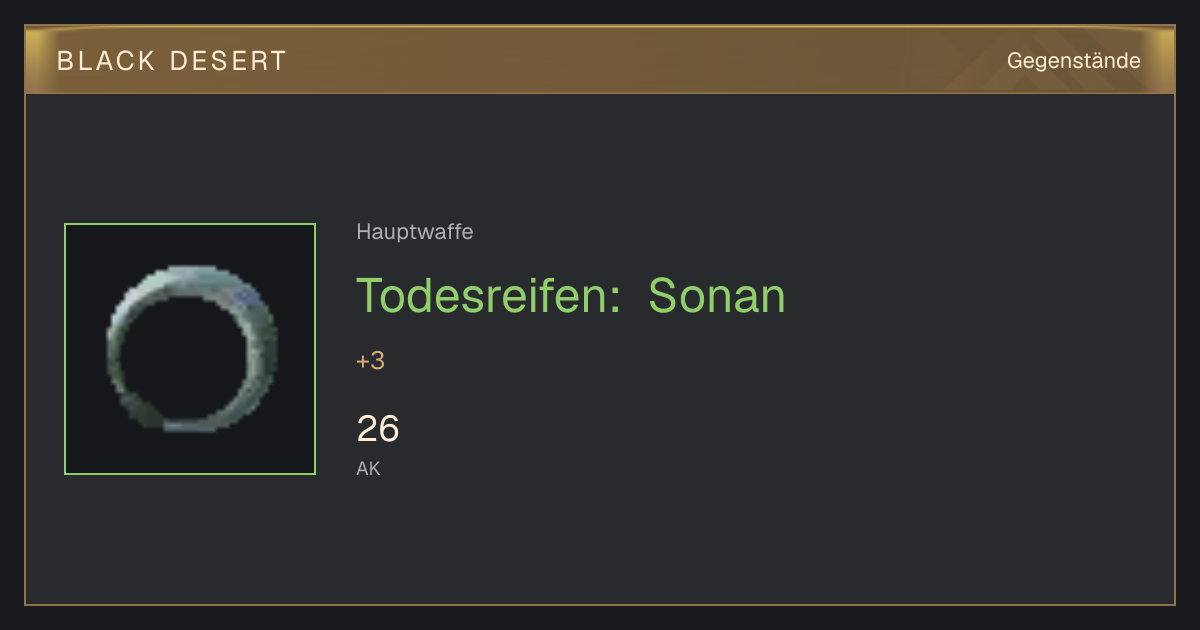Click the word Todesreifen in the title
Viewport: 1200px width, 630px height.
pyautogui.click(x=490, y=296)
